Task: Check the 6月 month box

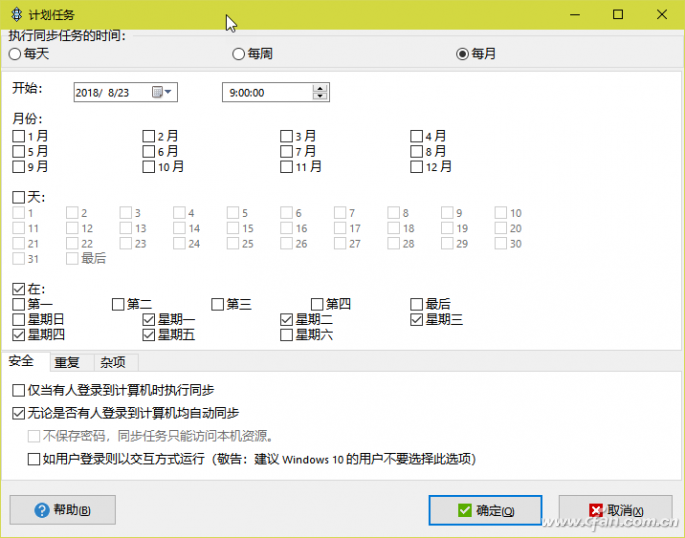Action: point(149,152)
